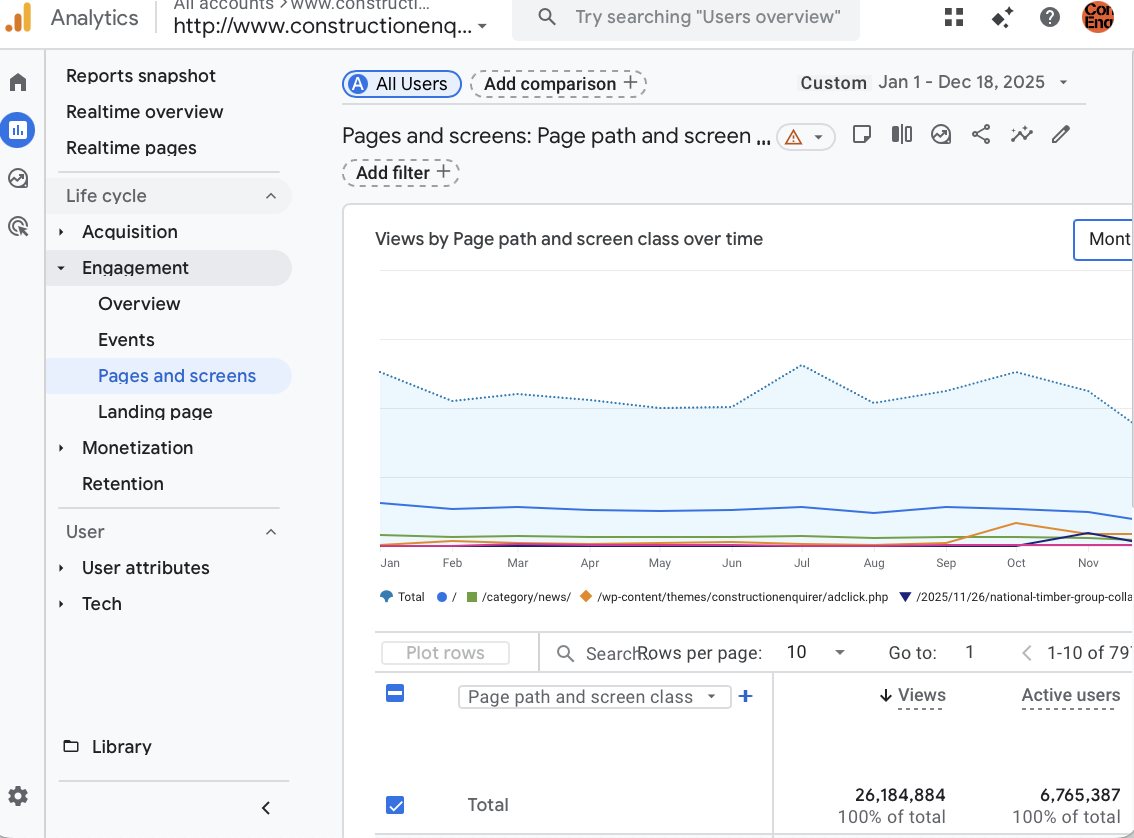This screenshot has width=1134, height=838.
Task: Uncheck the Total row checkbox
Action: coord(395,805)
